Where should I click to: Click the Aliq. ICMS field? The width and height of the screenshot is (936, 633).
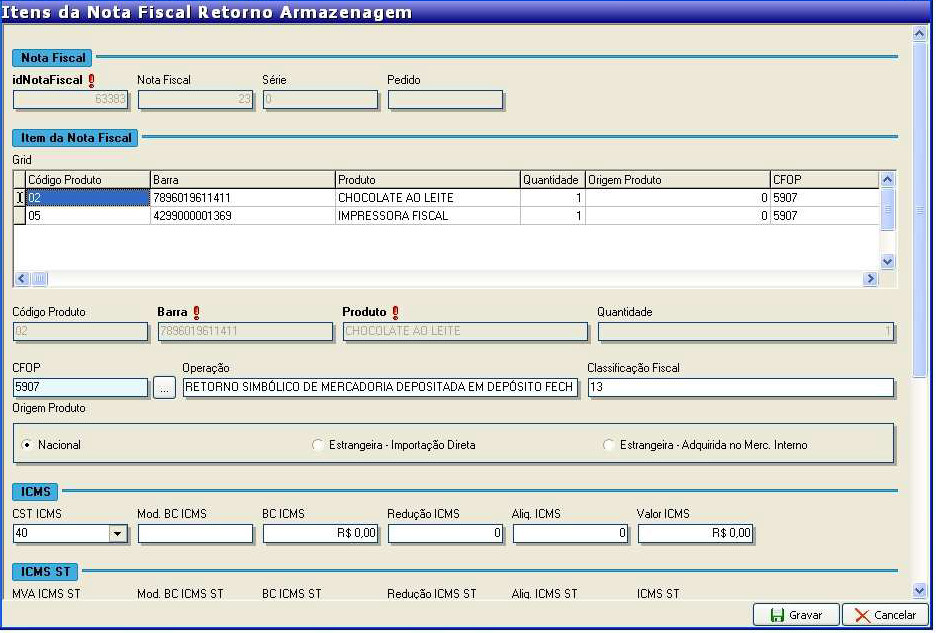570,533
